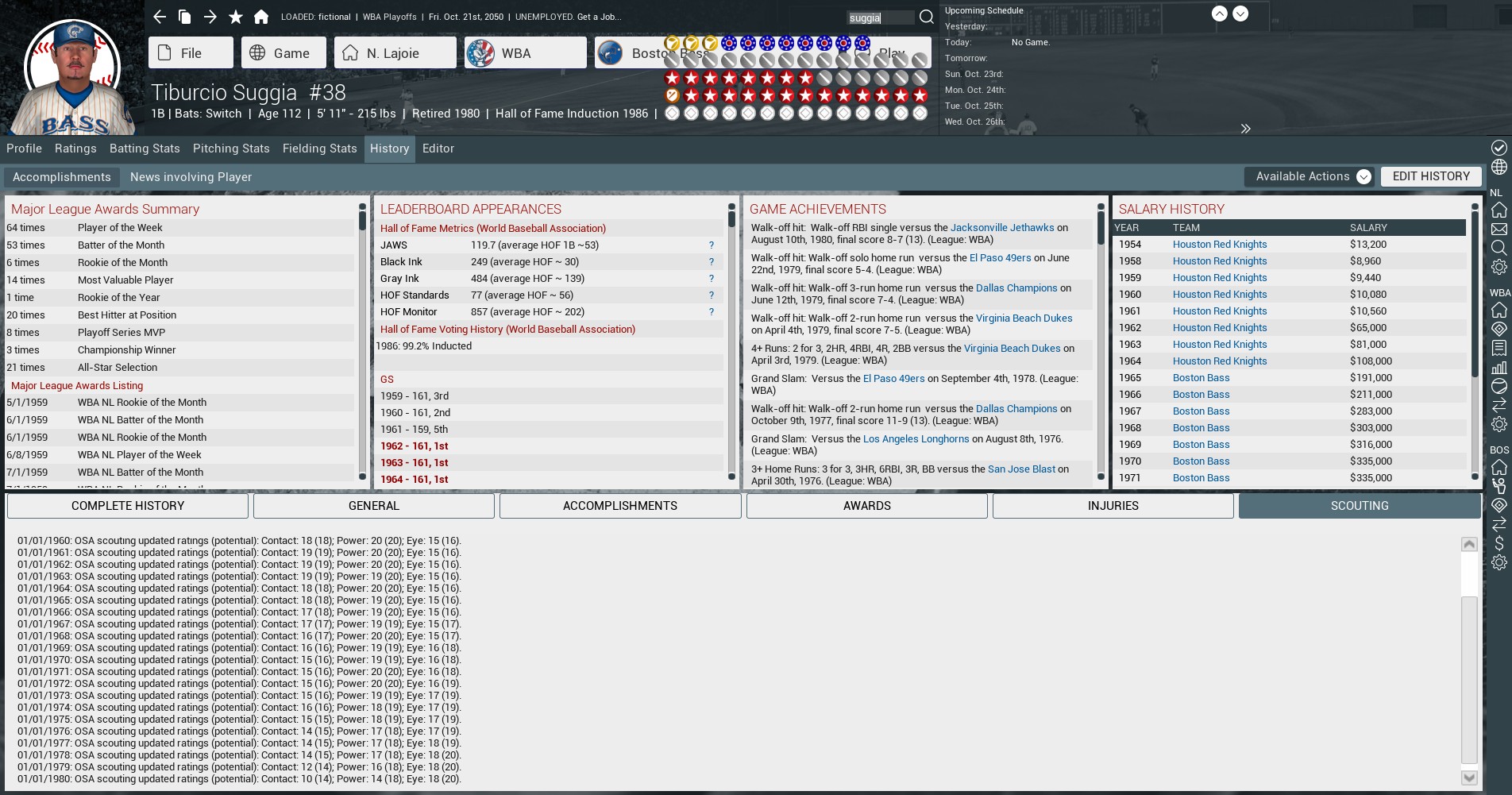
Task: Open the File menu
Action: point(191,53)
